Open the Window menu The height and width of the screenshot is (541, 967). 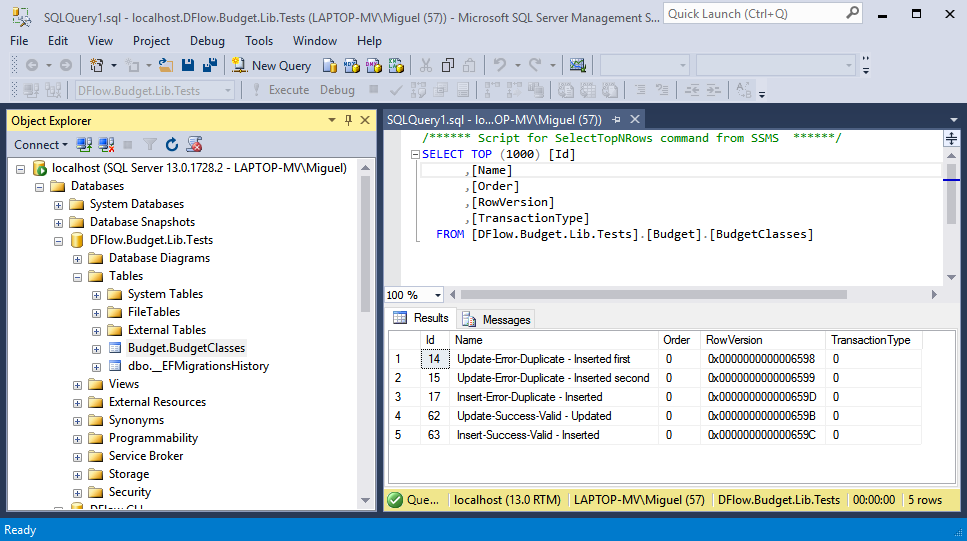315,41
